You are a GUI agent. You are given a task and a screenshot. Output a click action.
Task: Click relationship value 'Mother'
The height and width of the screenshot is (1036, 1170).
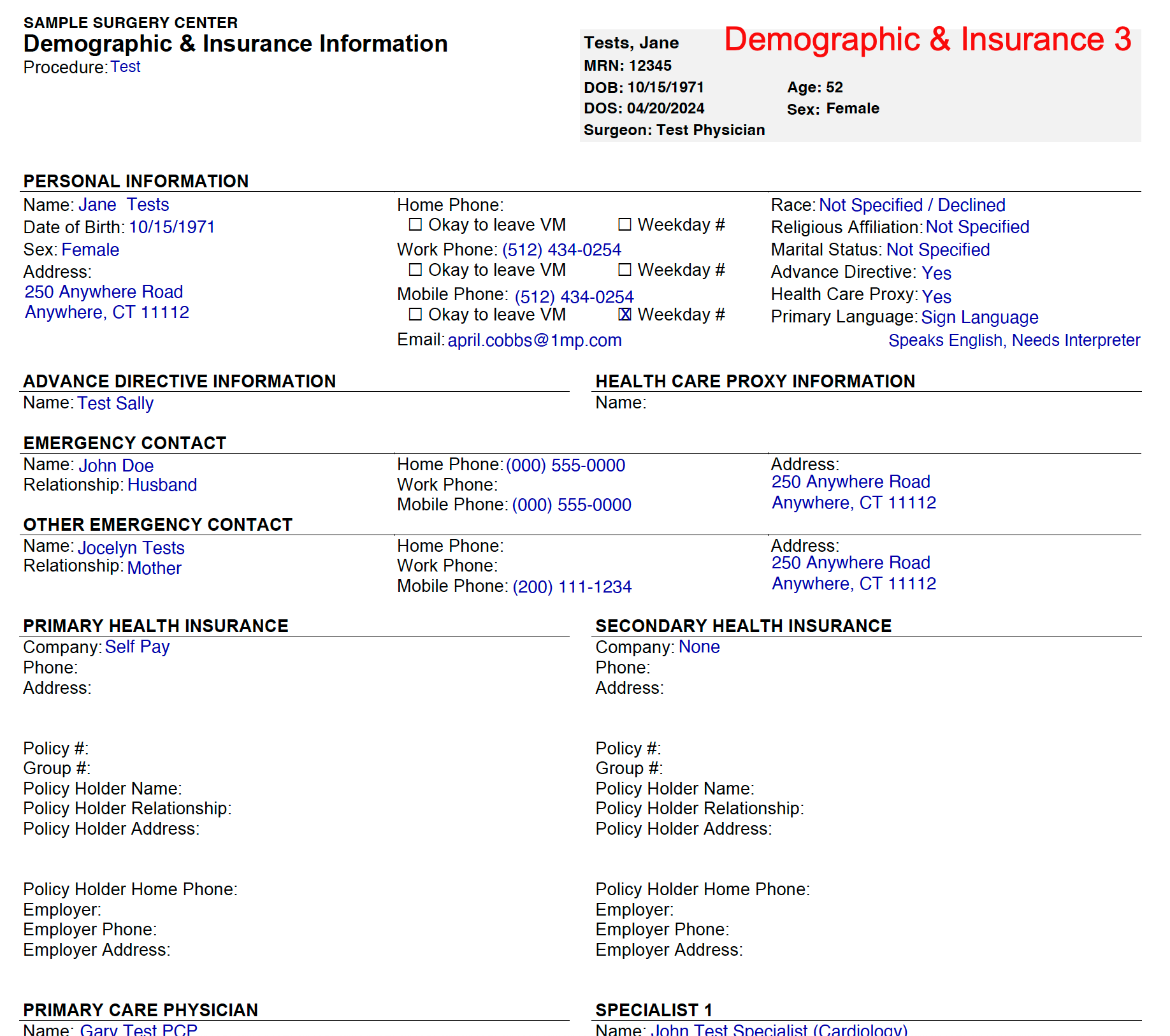point(154,568)
